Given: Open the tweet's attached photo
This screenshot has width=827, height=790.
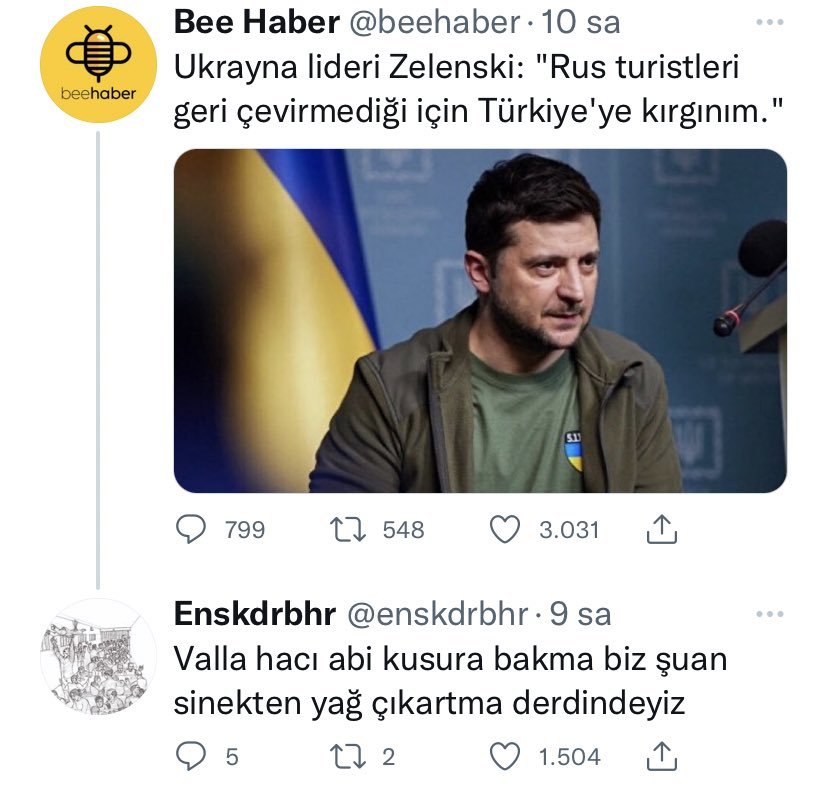Looking at the screenshot, I should (480, 320).
